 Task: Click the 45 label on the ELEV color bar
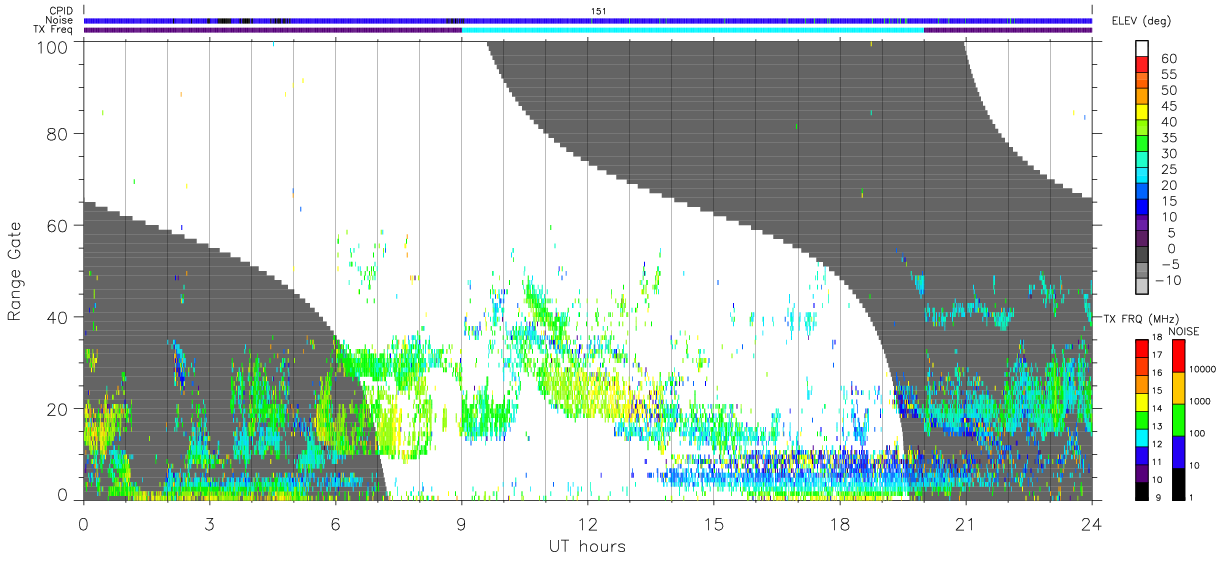[x=1169, y=106]
